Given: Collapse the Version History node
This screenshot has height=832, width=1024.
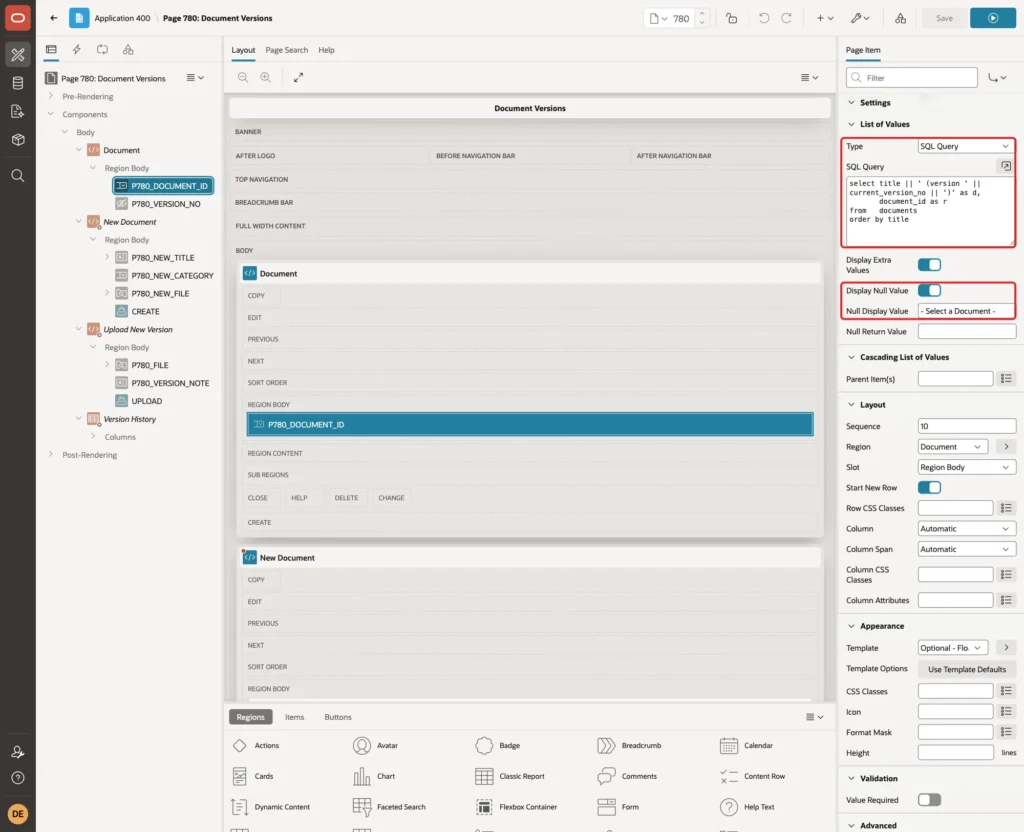Looking at the screenshot, I should (78, 419).
